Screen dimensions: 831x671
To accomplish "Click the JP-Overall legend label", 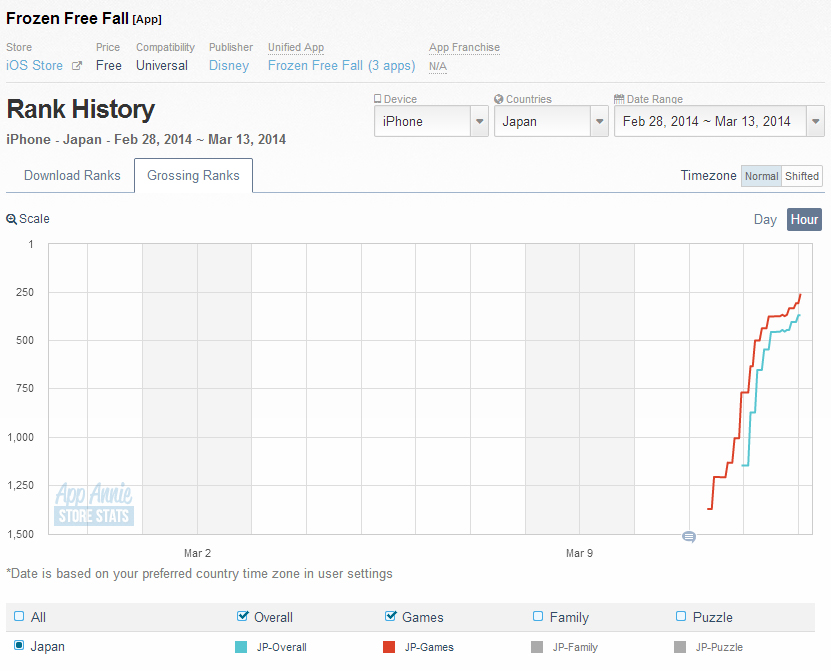I will coord(281,647).
